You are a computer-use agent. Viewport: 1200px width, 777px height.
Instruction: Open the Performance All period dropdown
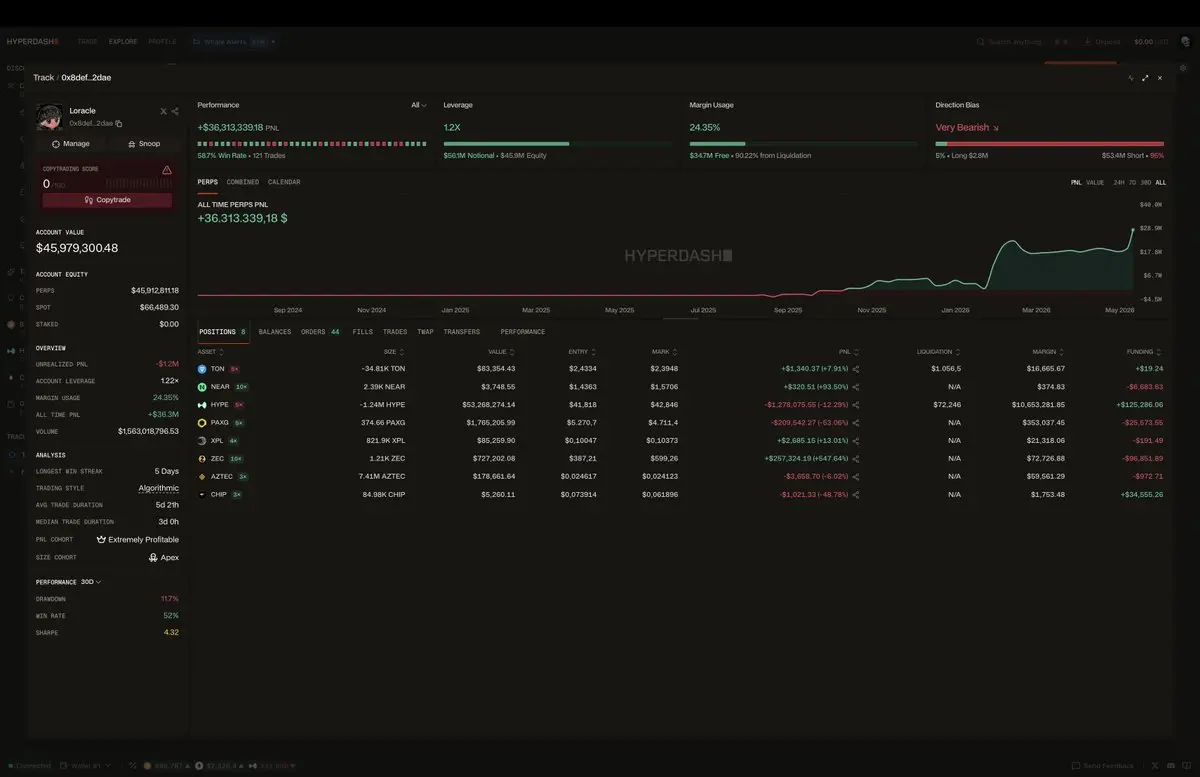[x=419, y=105]
